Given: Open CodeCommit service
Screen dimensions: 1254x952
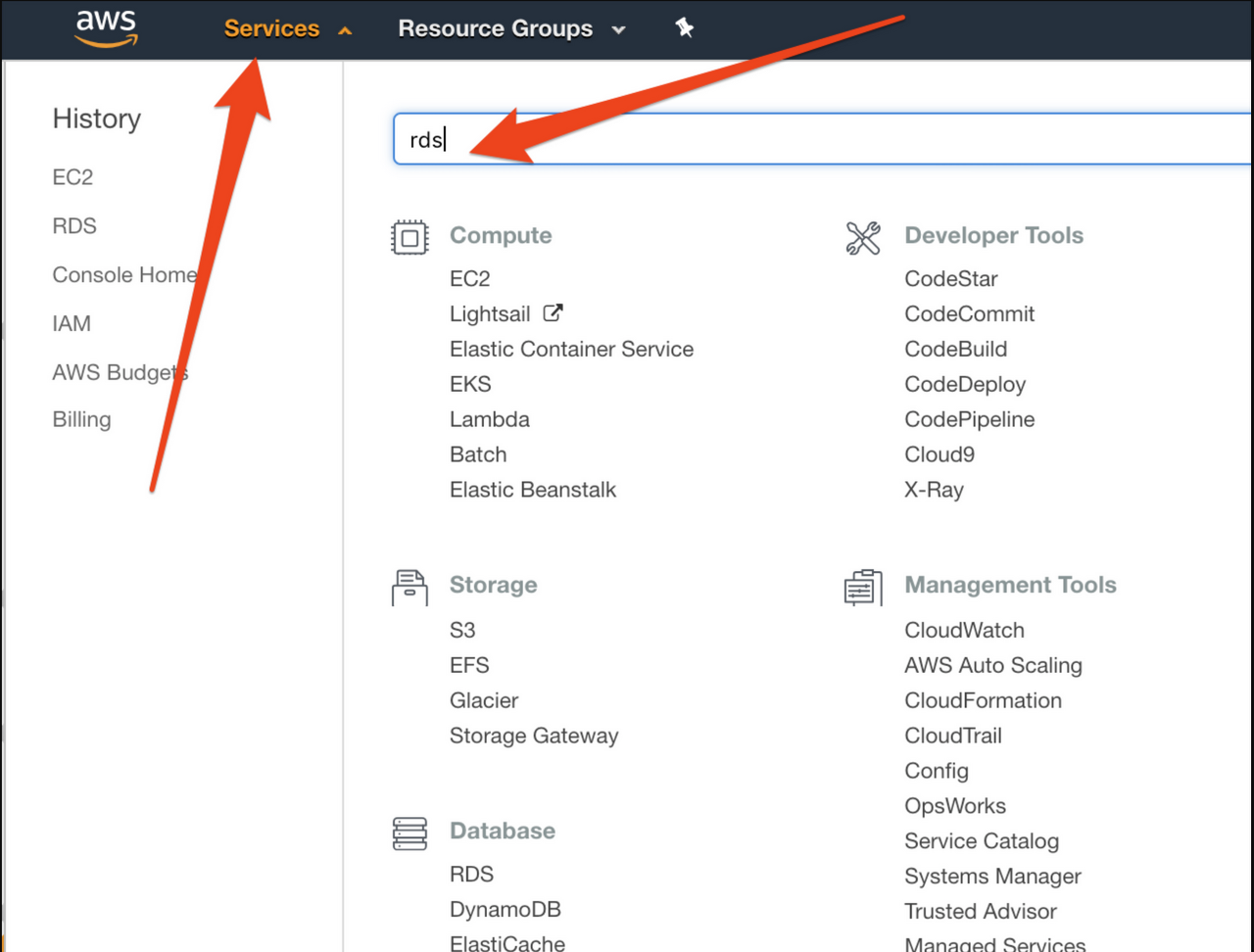Looking at the screenshot, I should coord(970,314).
